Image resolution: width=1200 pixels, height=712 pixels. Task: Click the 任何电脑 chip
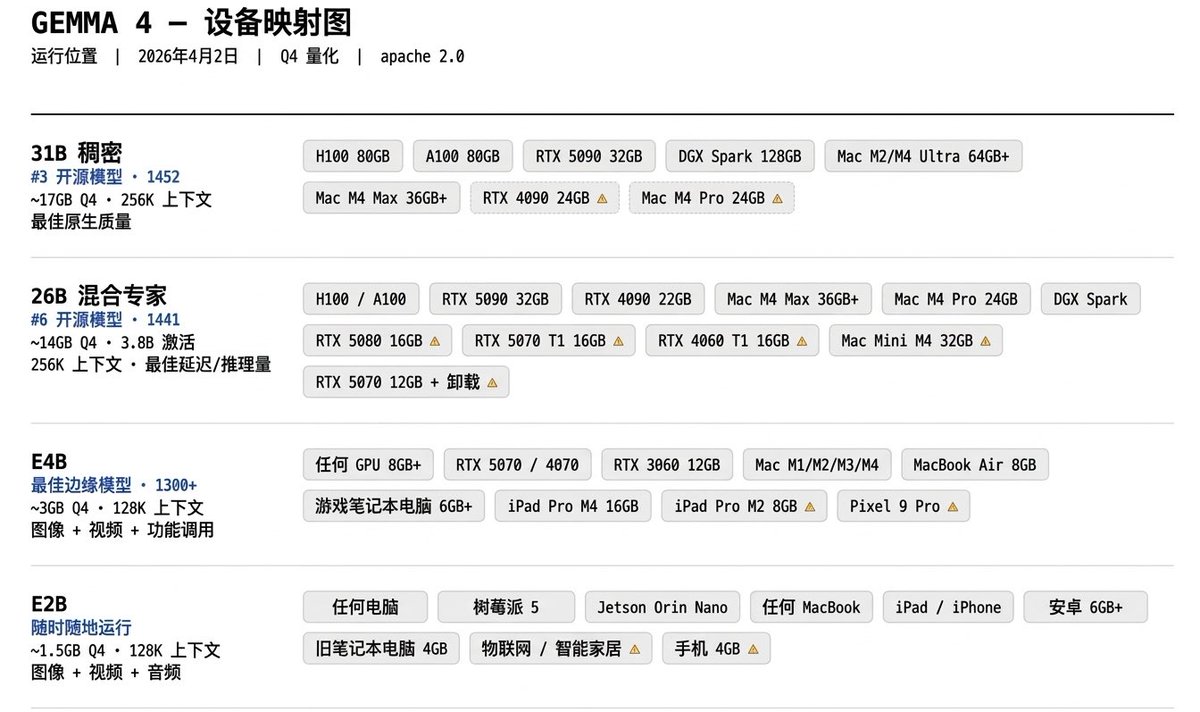coord(365,607)
